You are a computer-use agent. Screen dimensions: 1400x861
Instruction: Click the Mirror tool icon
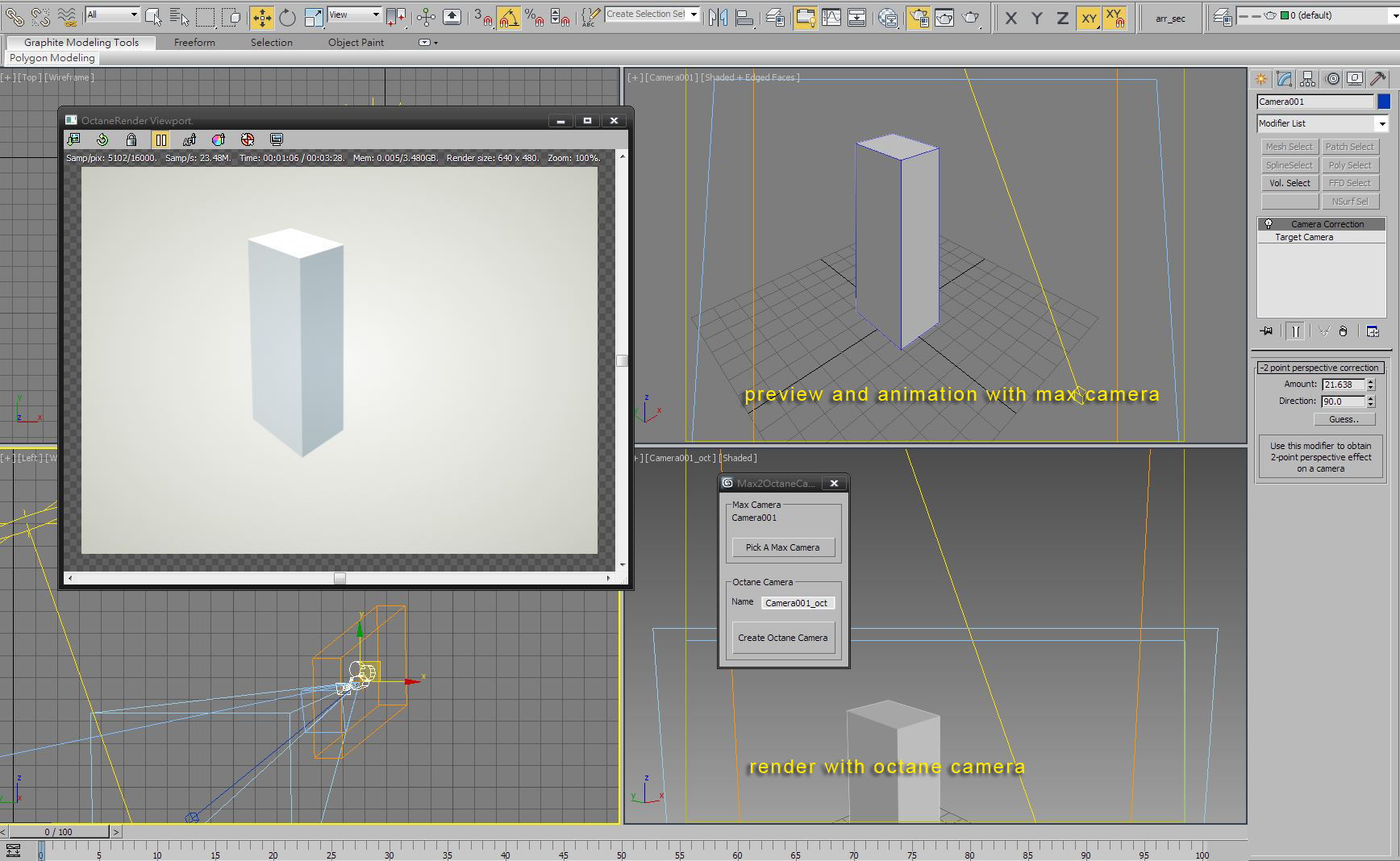[x=717, y=17]
